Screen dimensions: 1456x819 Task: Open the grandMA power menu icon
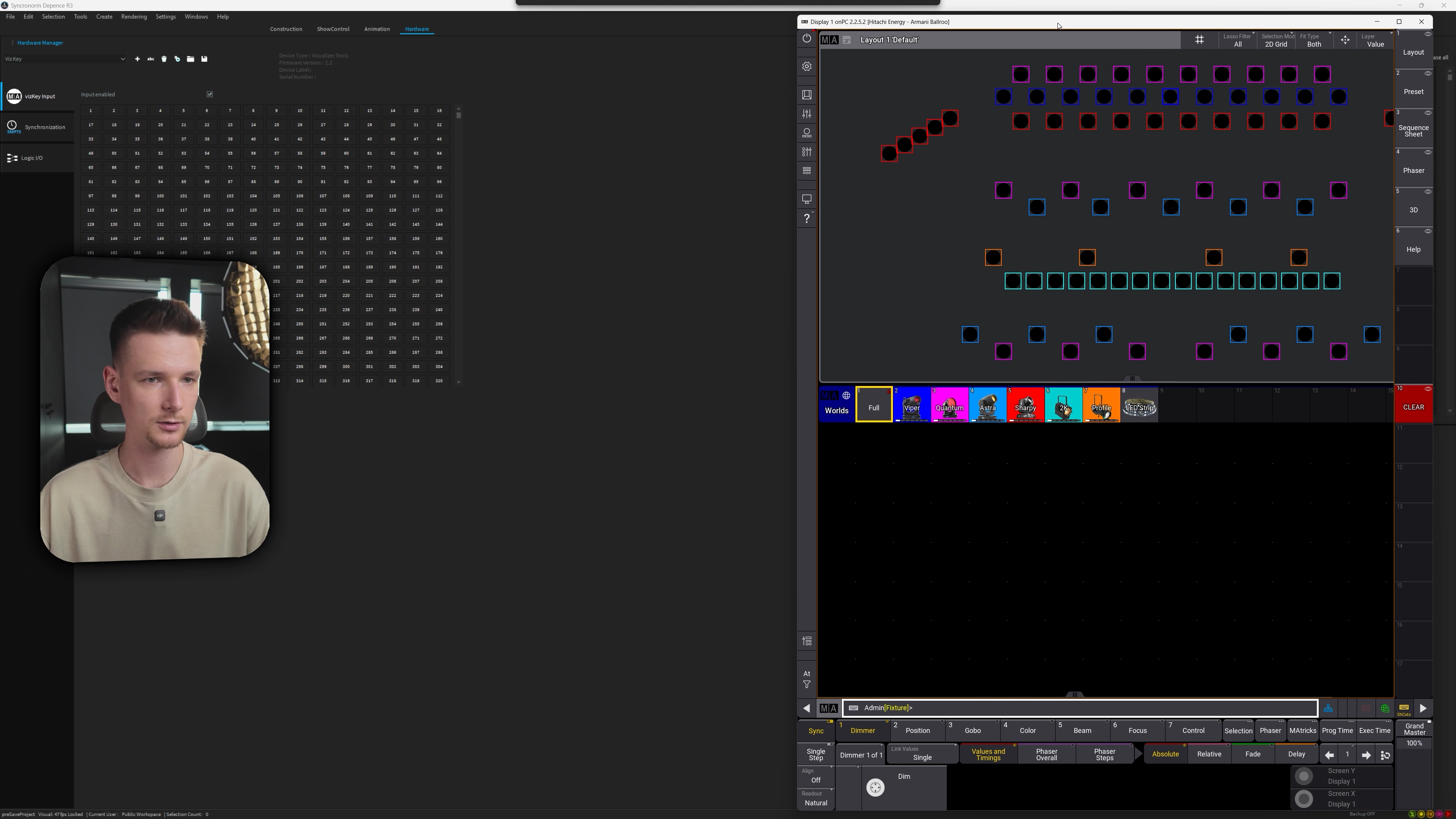[x=806, y=38]
